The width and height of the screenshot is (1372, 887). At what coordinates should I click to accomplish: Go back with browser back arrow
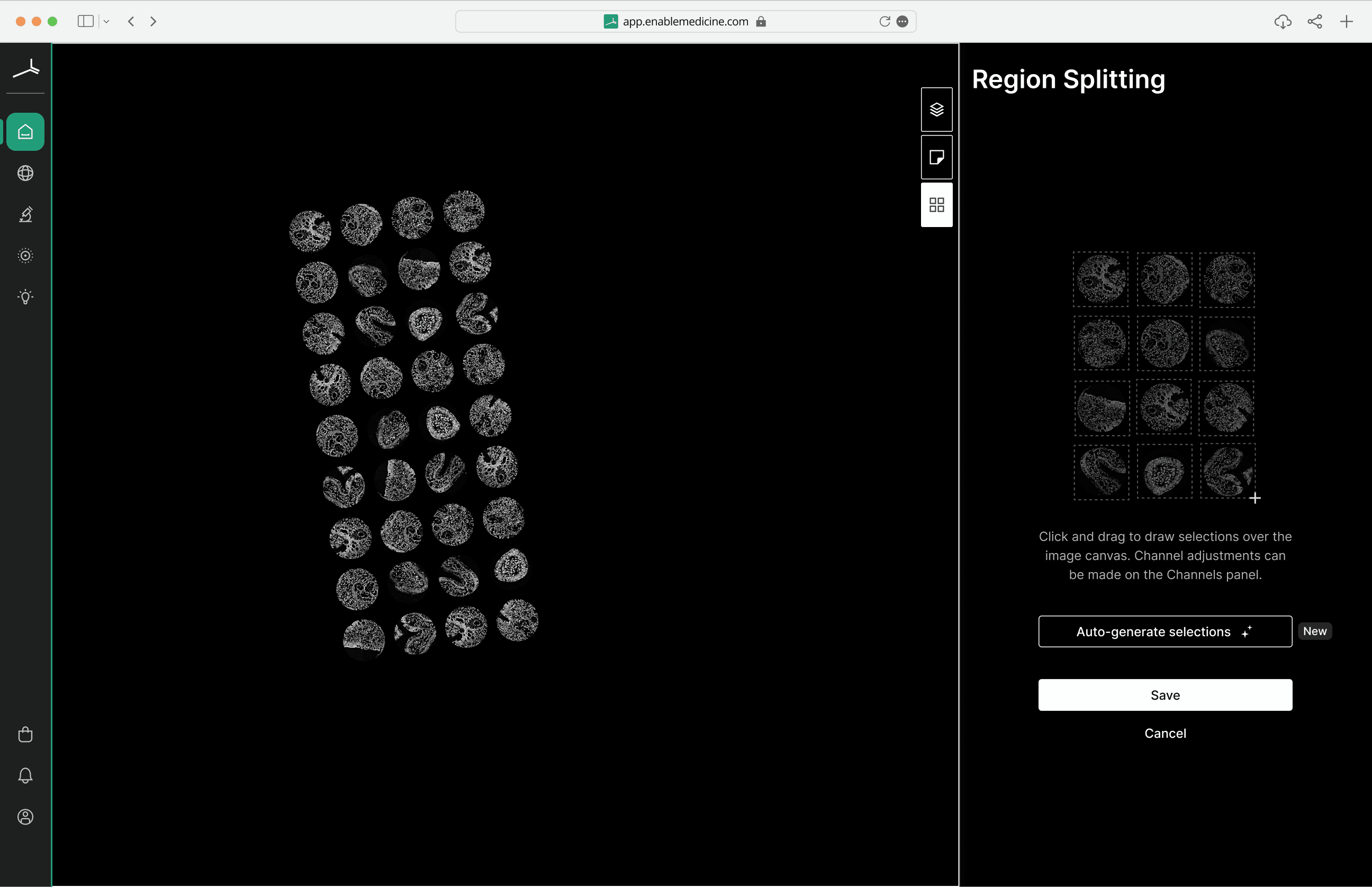tap(131, 21)
